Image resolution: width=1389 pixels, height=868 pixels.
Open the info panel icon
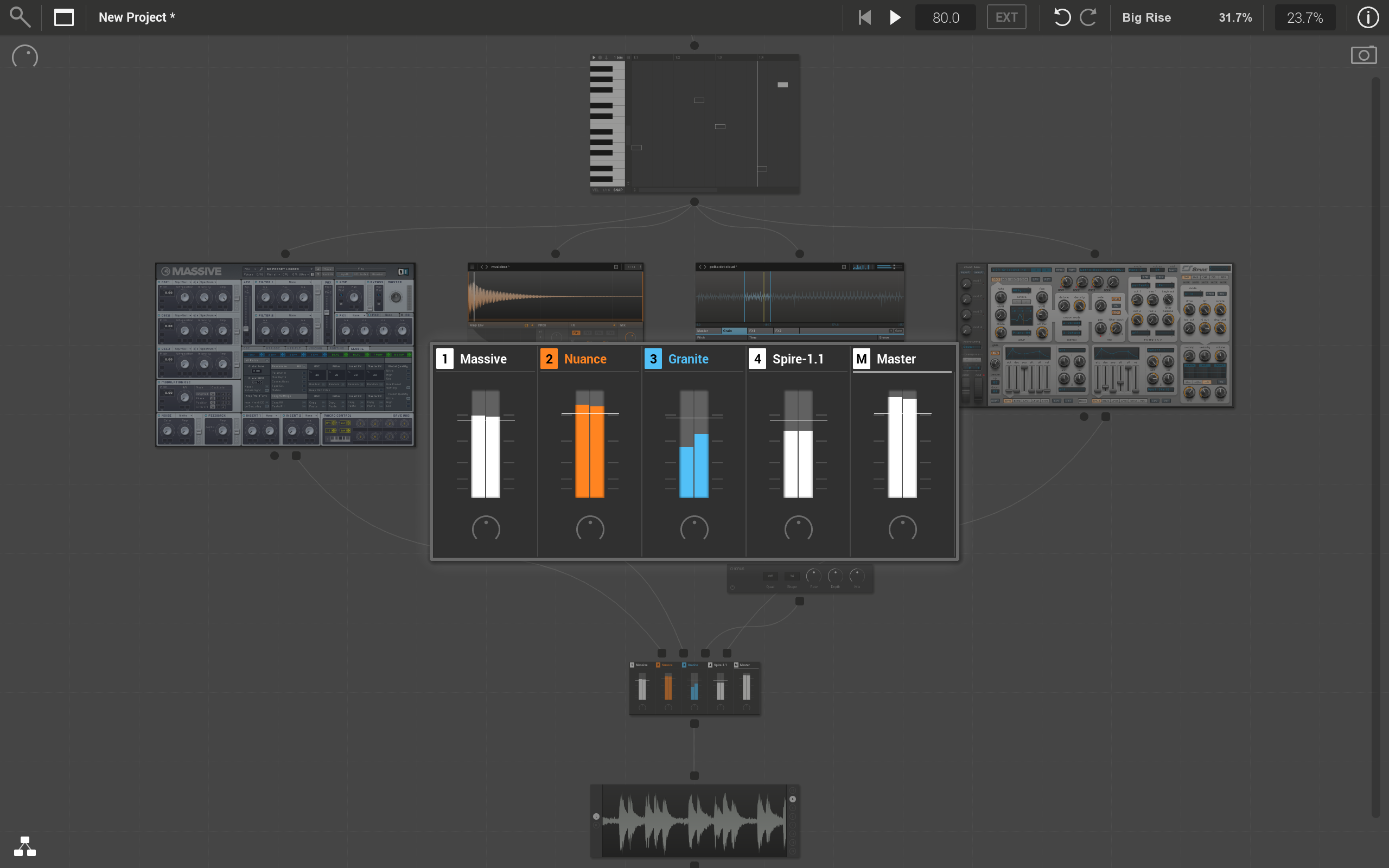[x=1368, y=17]
